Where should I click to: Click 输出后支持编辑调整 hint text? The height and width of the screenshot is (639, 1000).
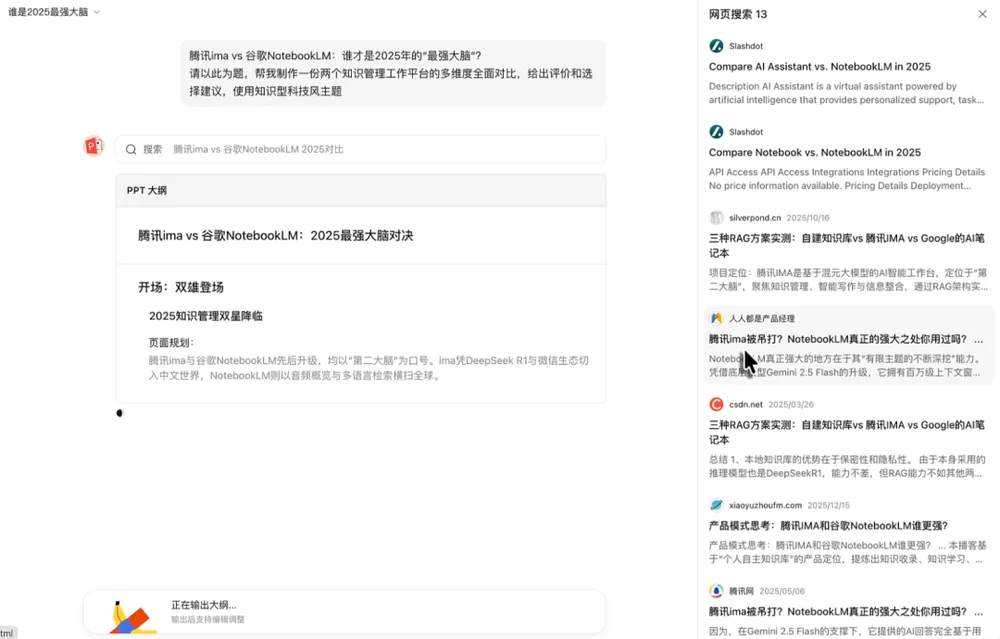pyautogui.click(x=208, y=619)
